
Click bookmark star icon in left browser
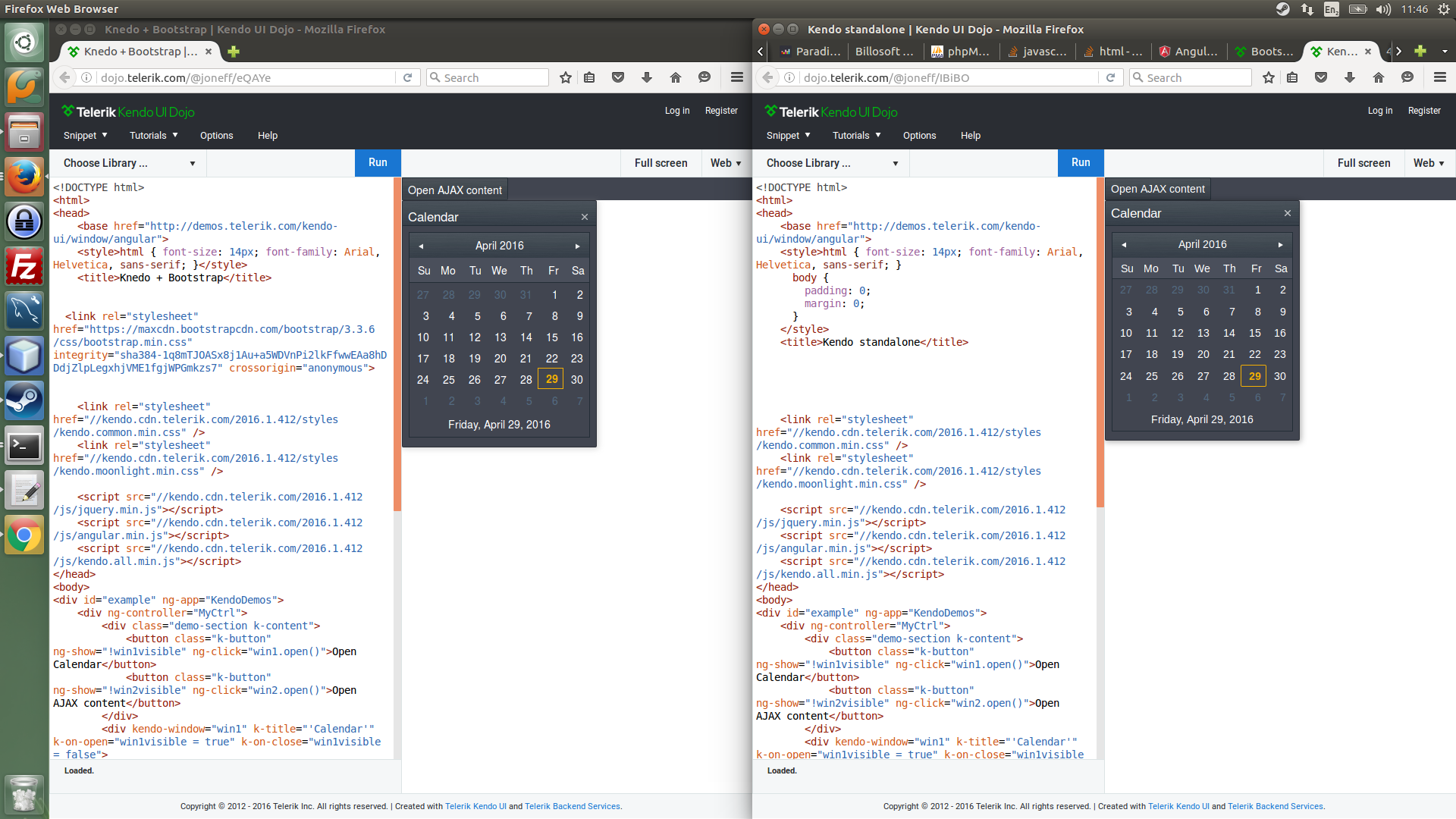[565, 77]
